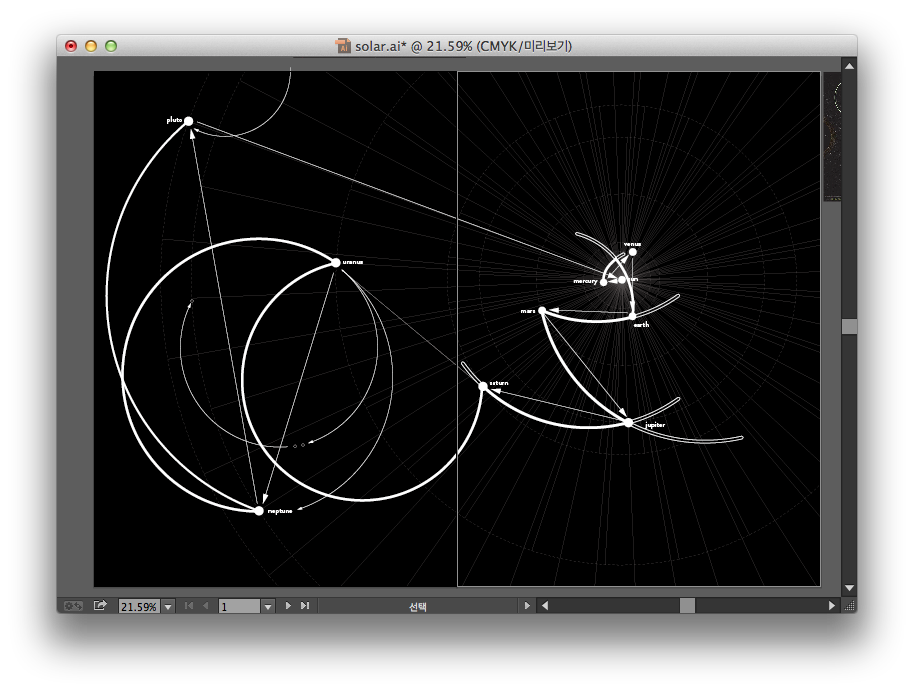Click the export/share icon in status bar
This screenshot has width=914, height=692.
tap(100, 606)
